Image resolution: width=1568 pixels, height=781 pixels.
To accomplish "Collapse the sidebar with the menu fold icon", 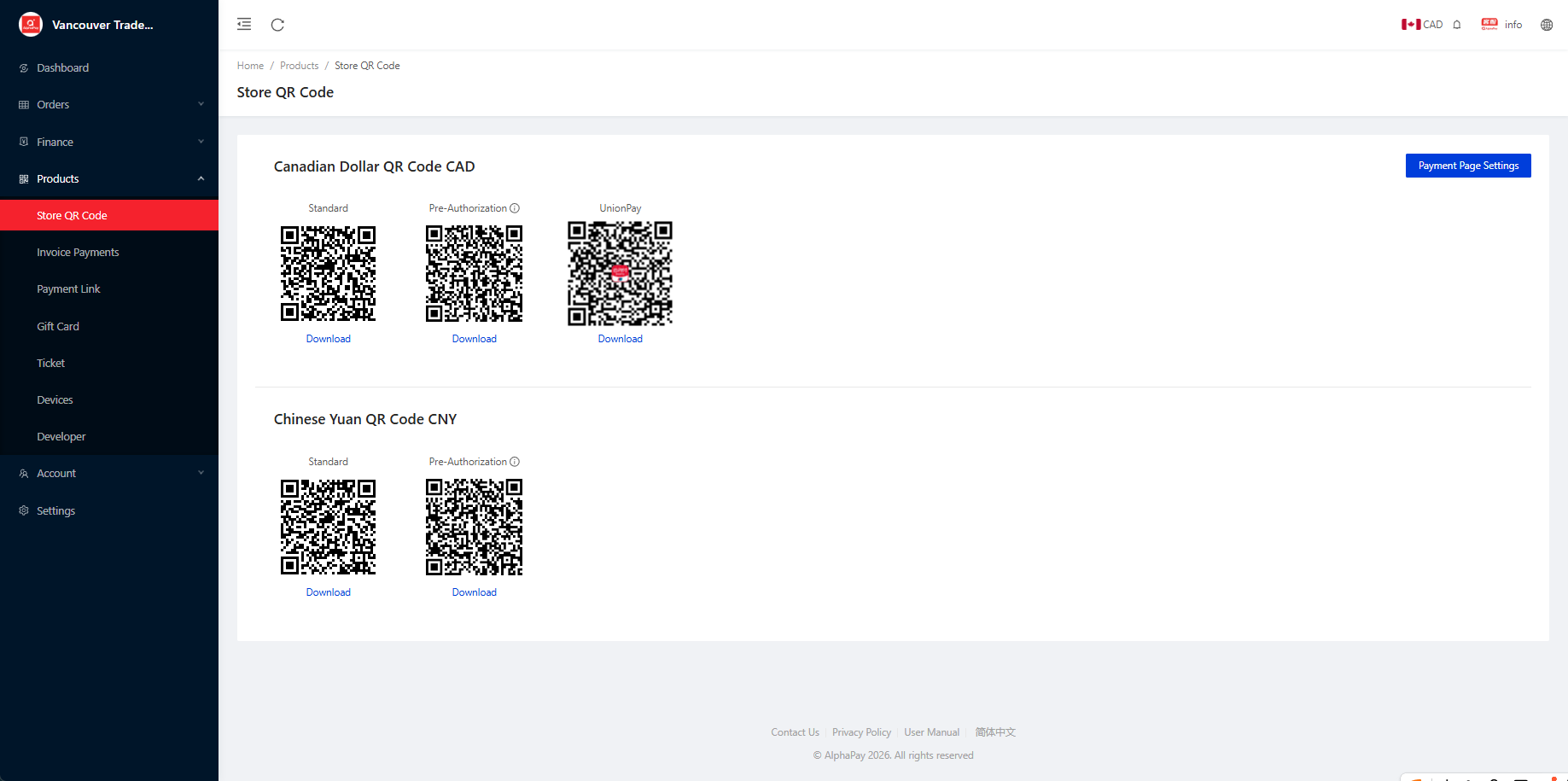I will 244,25.
